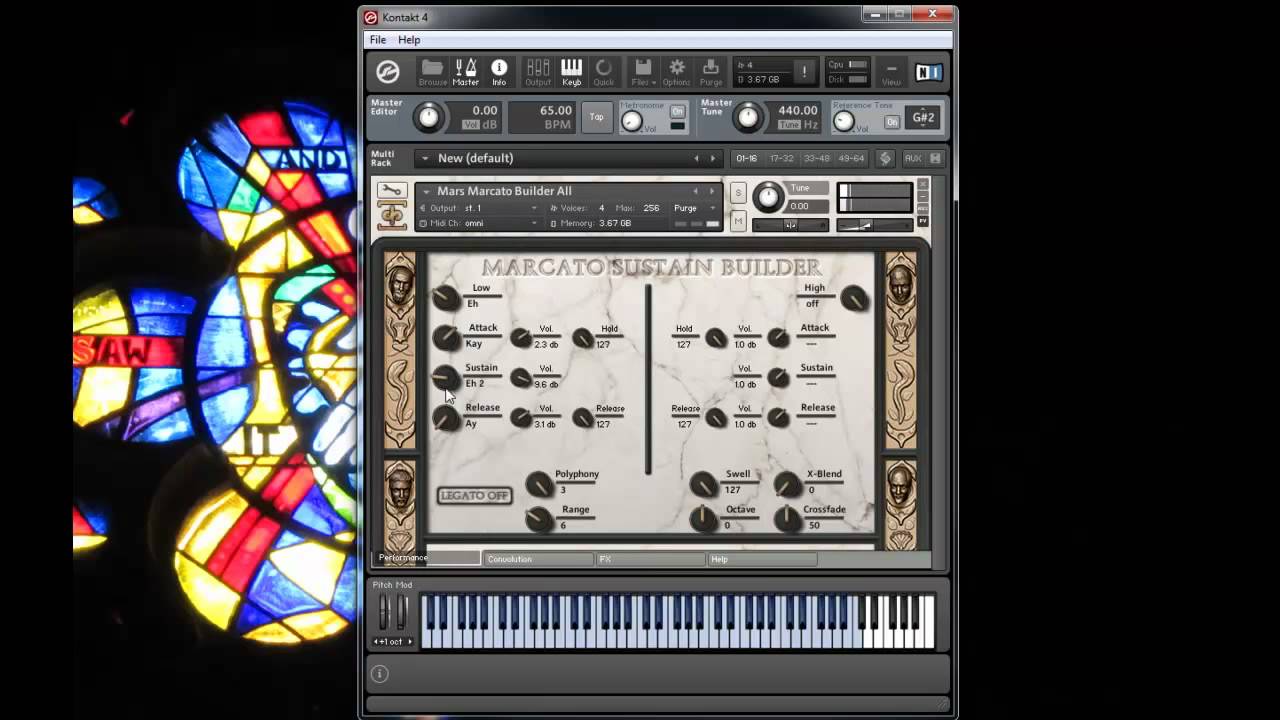
Task: Solo the instrument with S button
Action: pos(738,193)
